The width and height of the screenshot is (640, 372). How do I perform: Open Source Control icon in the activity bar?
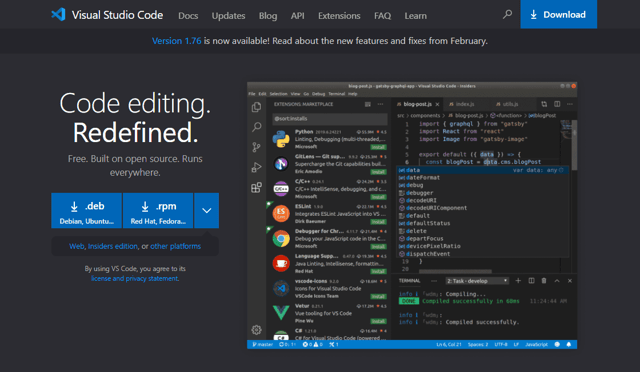(x=256, y=147)
